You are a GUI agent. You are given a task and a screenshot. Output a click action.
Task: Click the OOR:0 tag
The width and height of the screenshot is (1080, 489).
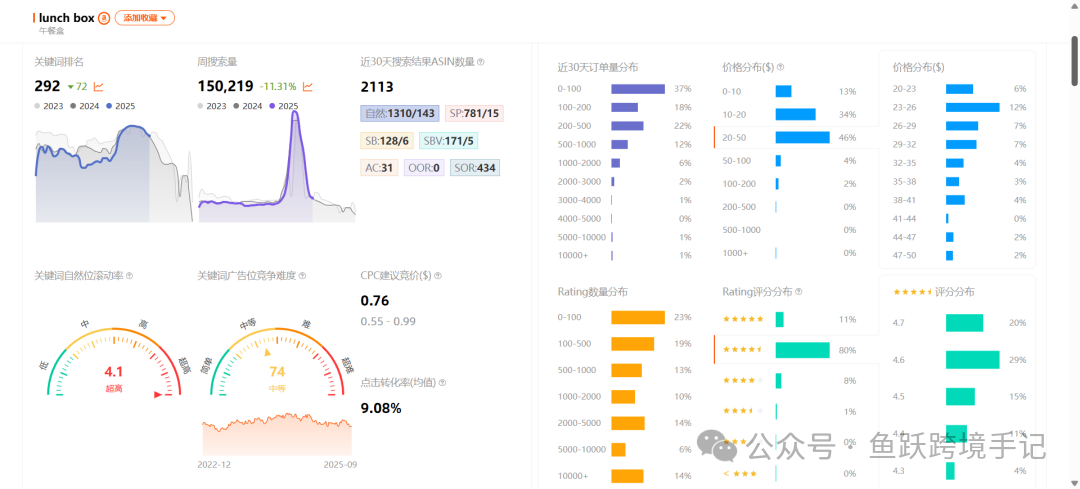point(424,167)
